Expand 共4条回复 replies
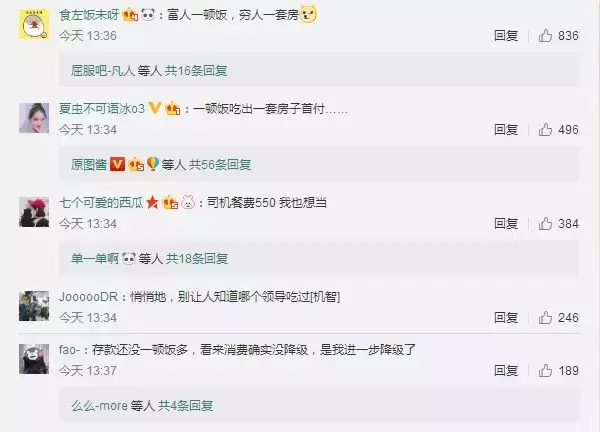 [186, 406]
